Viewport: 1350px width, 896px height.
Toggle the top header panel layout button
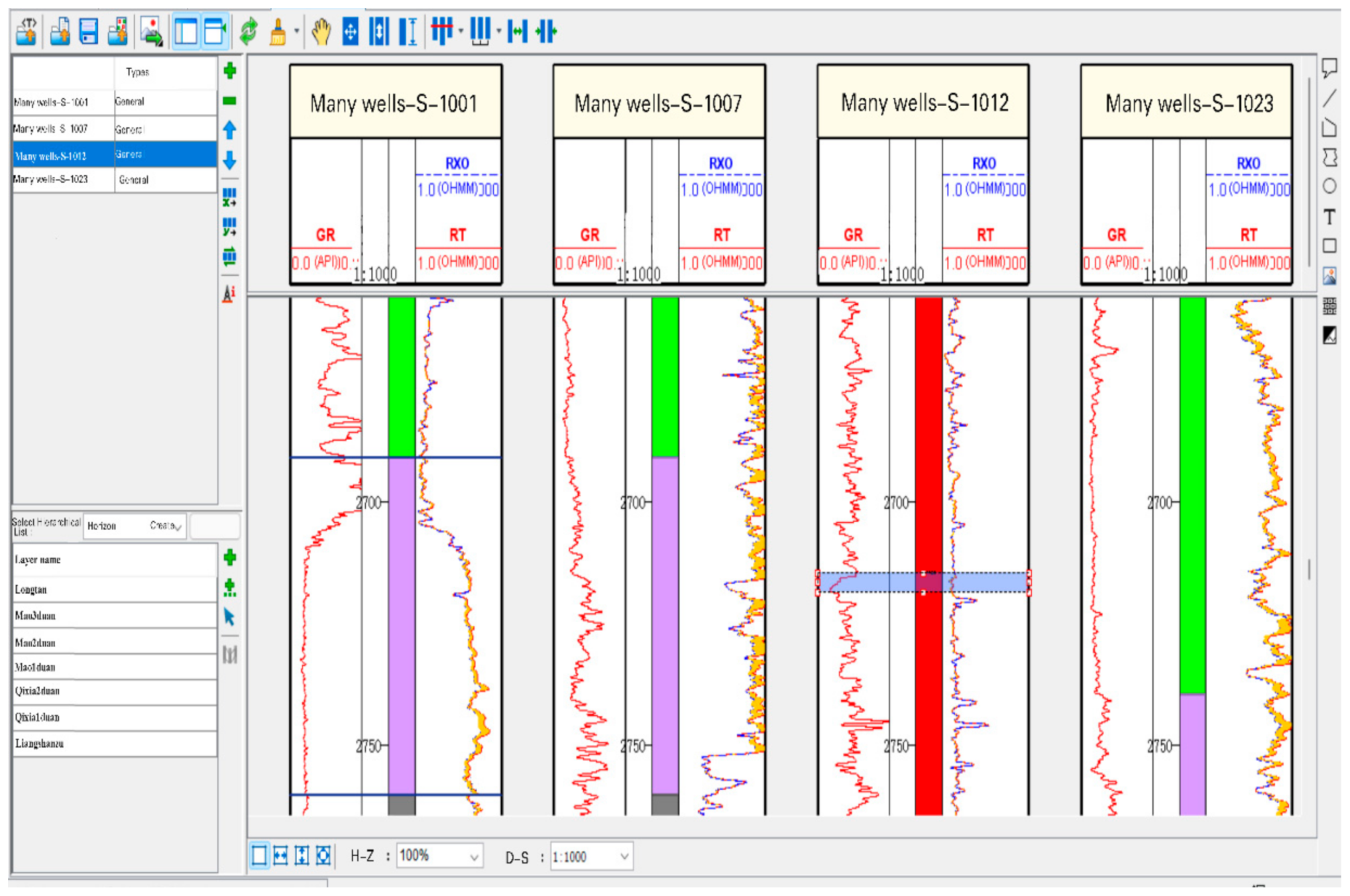coord(215,31)
